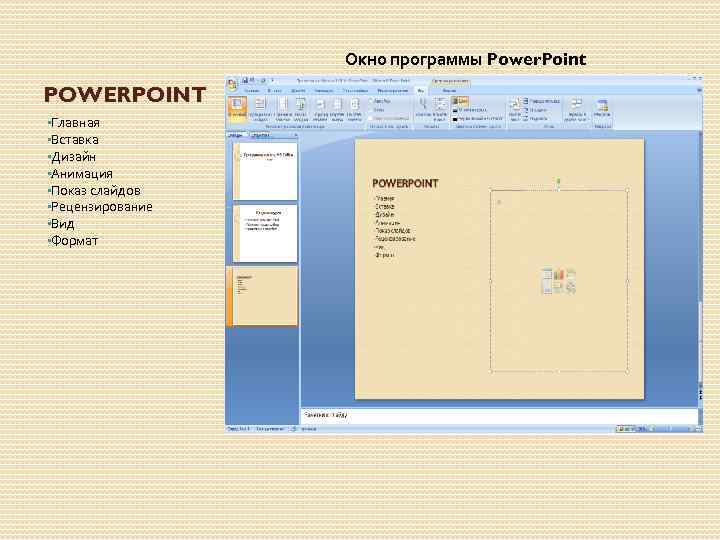The height and width of the screenshot is (540, 720).
Task: Click Arrange All in the Window group
Action: tap(542, 101)
